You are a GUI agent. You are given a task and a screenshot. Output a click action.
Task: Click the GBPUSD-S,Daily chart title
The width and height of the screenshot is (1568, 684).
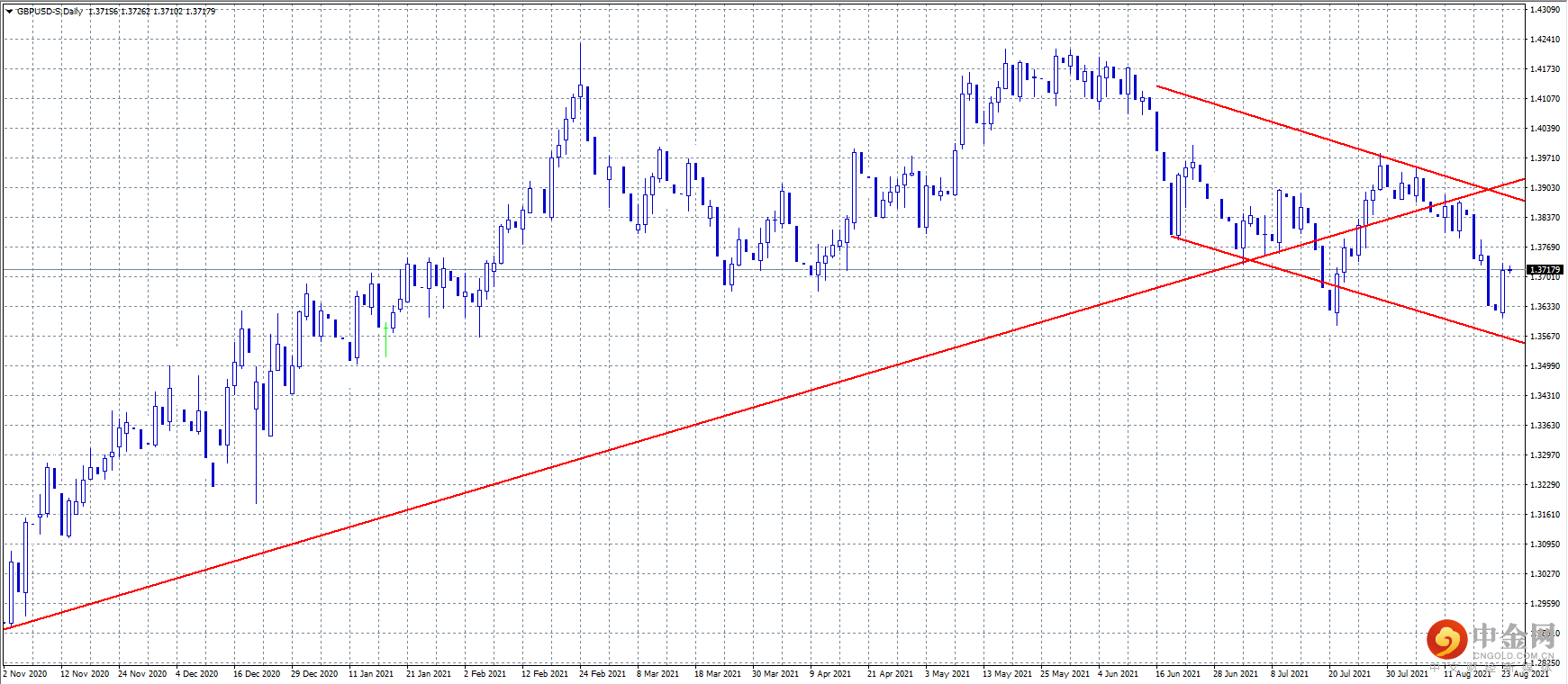coord(50,12)
